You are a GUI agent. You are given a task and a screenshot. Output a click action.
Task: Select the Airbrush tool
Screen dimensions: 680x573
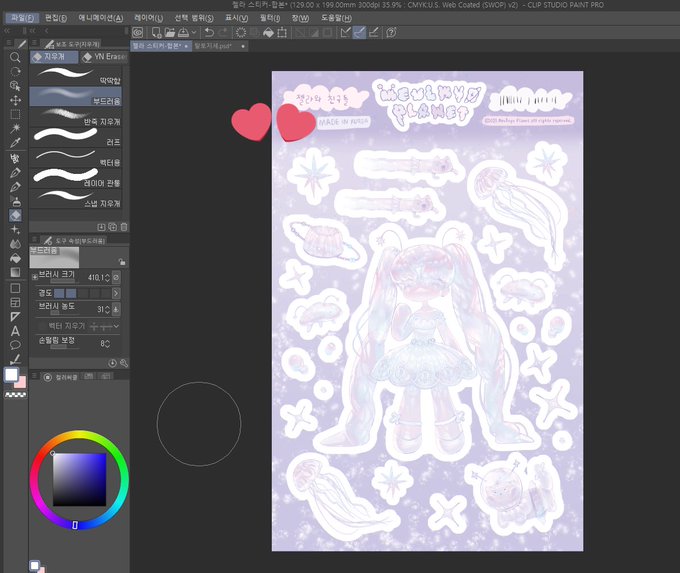tap(15, 201)
